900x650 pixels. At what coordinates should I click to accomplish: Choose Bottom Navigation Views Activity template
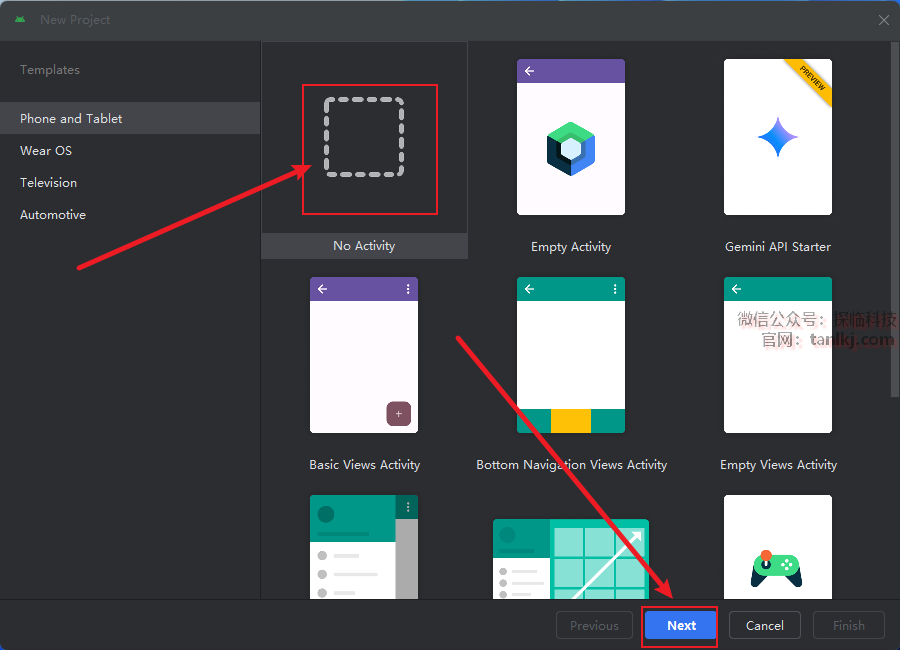coord(570,355)
